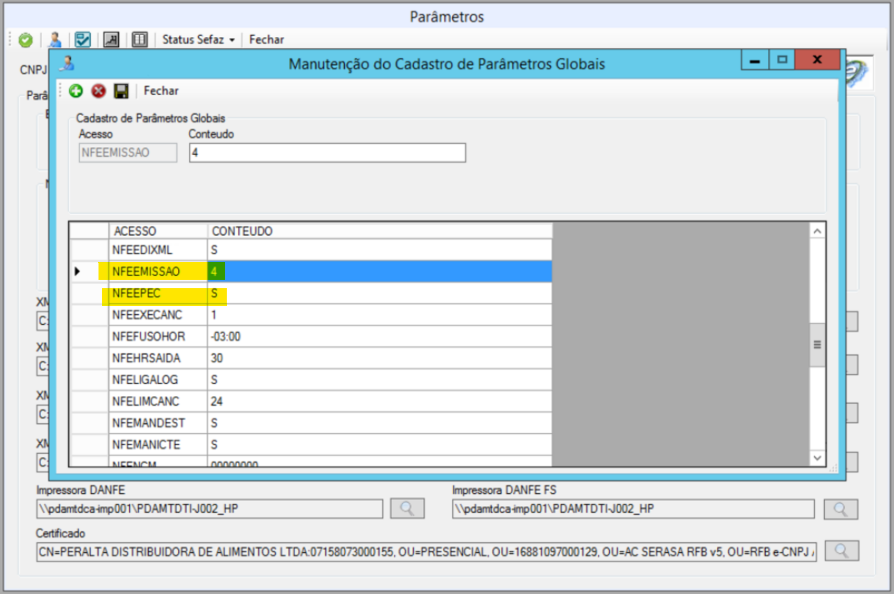Click the search button beside Impressora DANFE
Image resolution: width=894 pixels, height=594 pixels.
pos(407,508)
